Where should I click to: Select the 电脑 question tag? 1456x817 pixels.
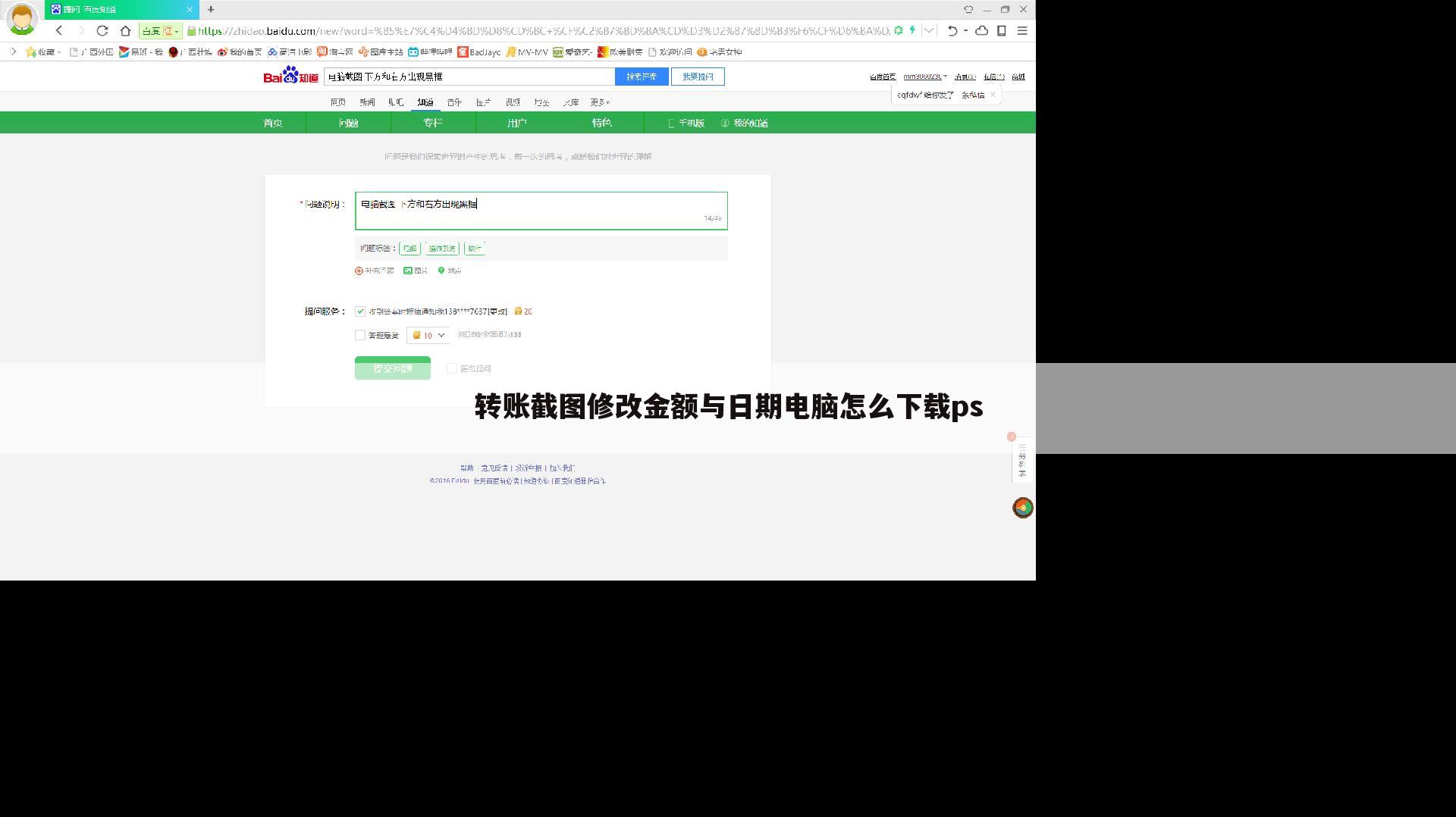[x=409, y=249]
